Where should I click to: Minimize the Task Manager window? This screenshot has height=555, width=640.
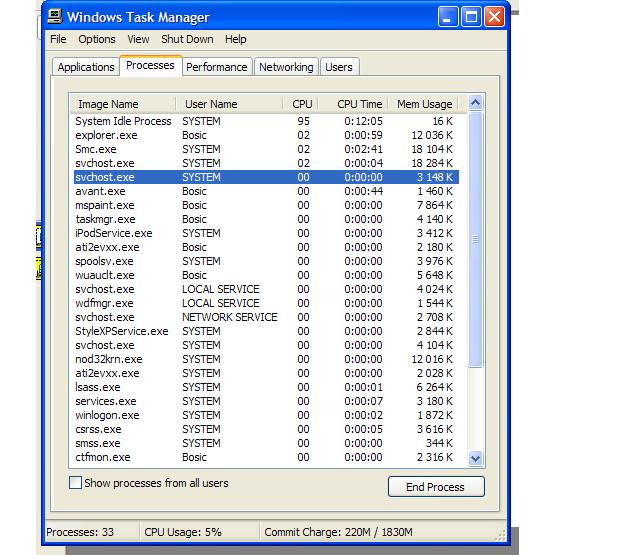(448, 17)
